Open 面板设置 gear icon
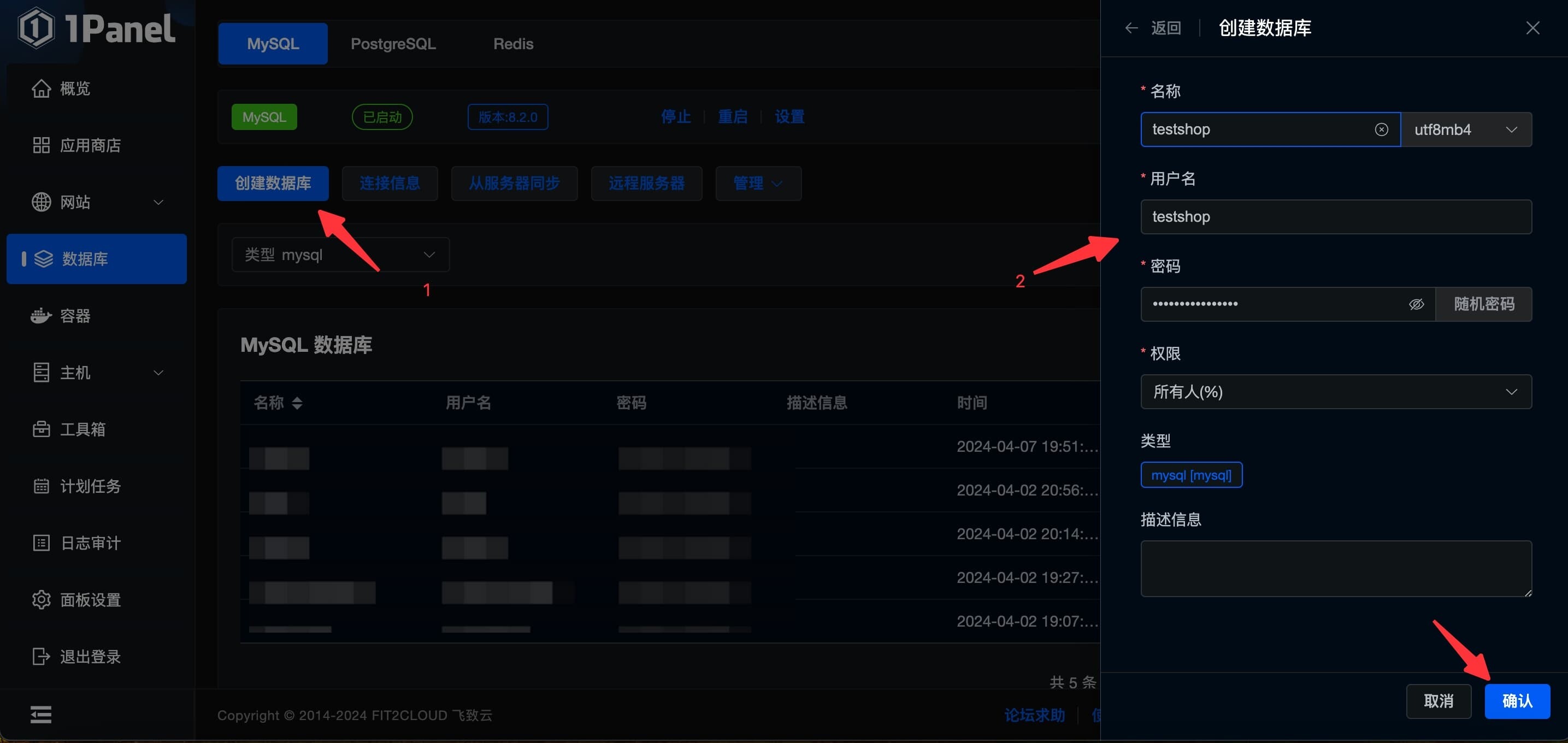The image size is (1568, 743). click(x=41, y=600)
